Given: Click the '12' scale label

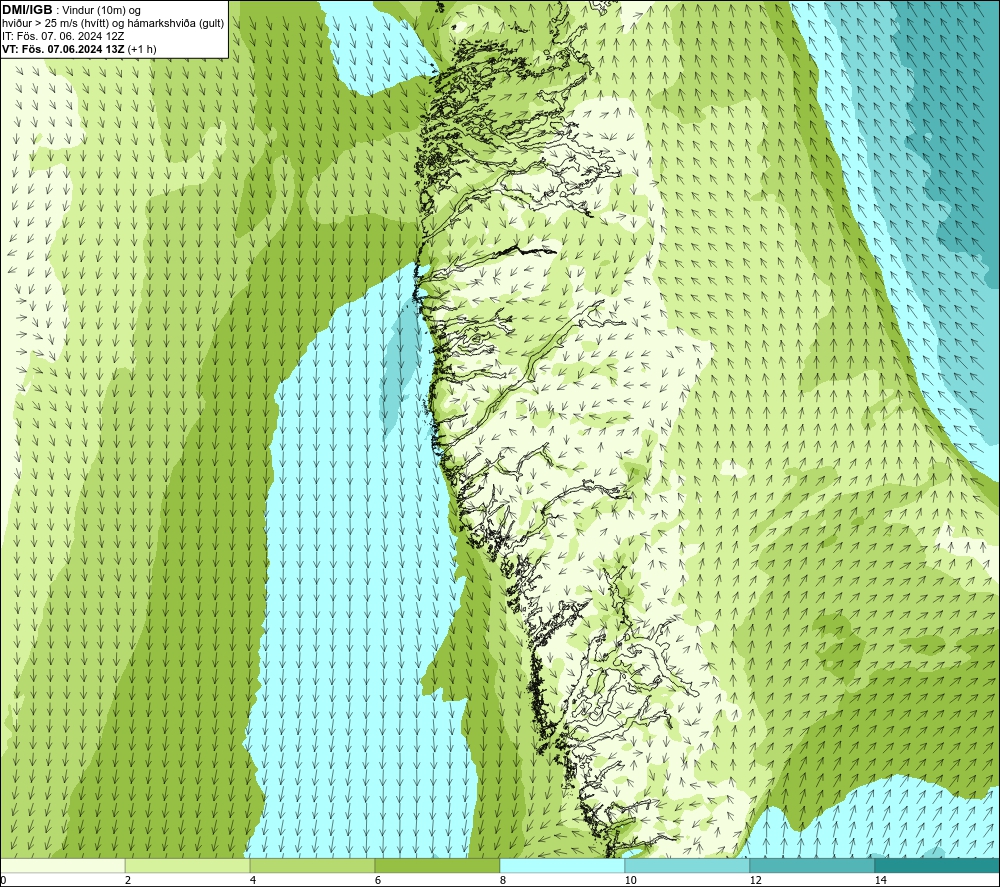Looking at the screenshot, I should coord(755,881).
